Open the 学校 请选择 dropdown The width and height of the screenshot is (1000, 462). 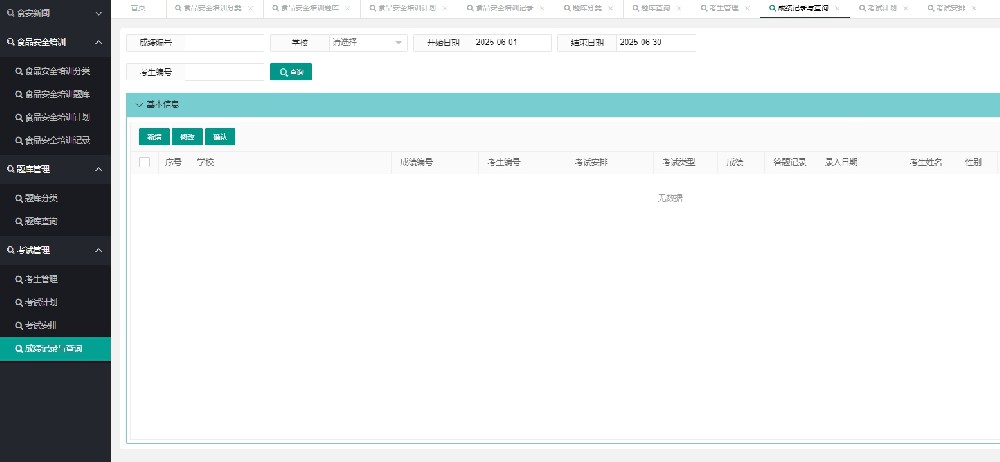click(367, 43)
